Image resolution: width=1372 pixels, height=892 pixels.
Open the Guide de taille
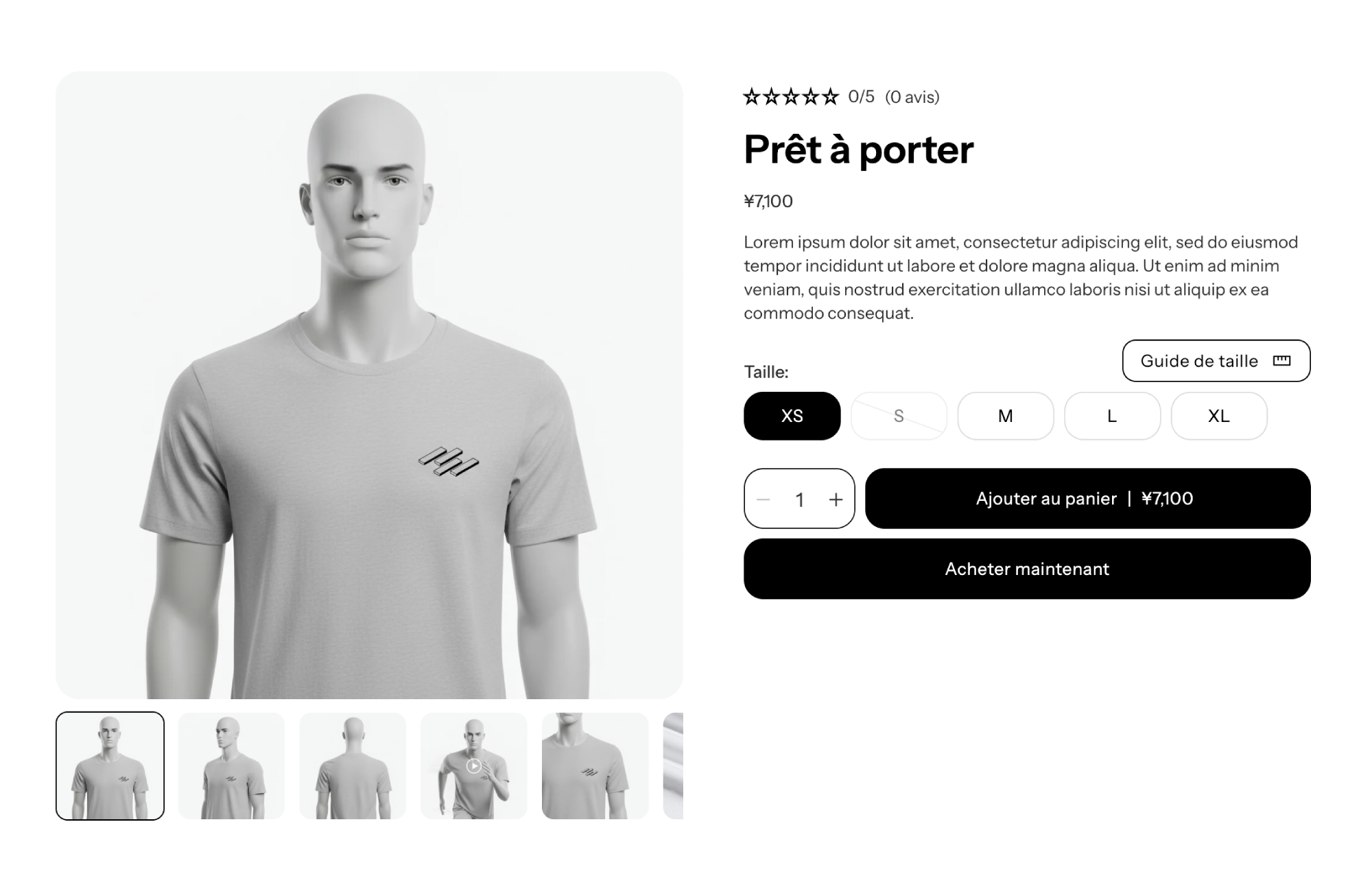coord(1216,361)
